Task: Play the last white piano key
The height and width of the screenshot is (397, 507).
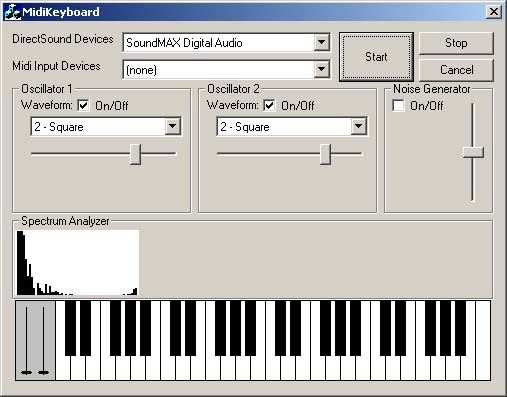Action: 483,340
